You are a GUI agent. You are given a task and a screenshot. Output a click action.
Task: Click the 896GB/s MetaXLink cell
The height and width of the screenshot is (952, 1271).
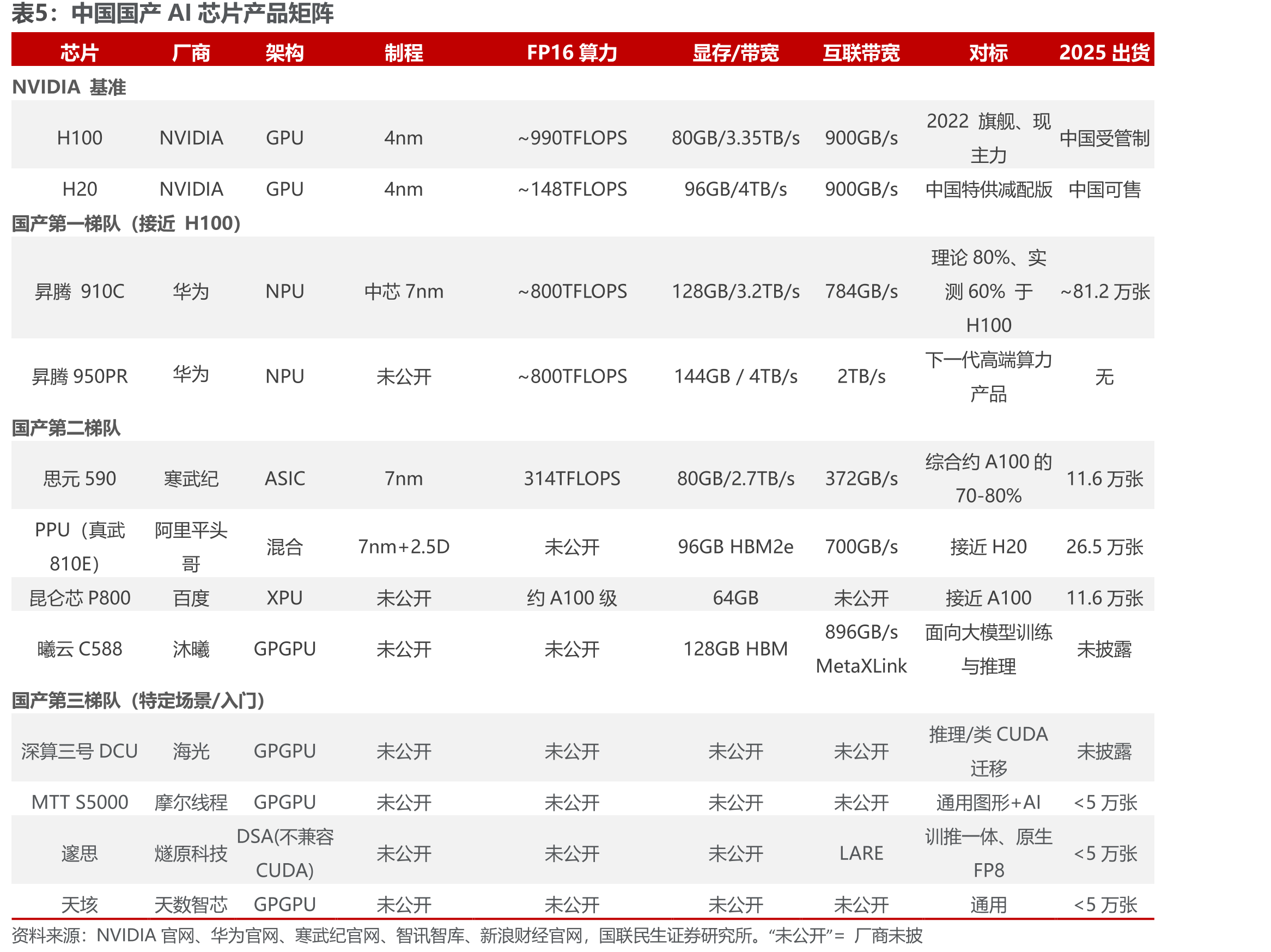[x=861, y=649]
